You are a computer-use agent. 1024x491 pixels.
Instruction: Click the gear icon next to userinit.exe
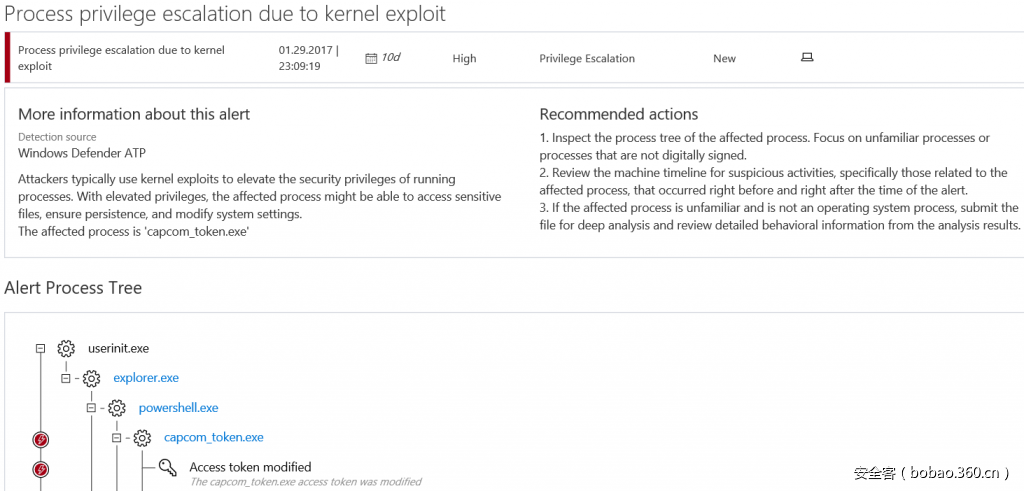[66, 349]
